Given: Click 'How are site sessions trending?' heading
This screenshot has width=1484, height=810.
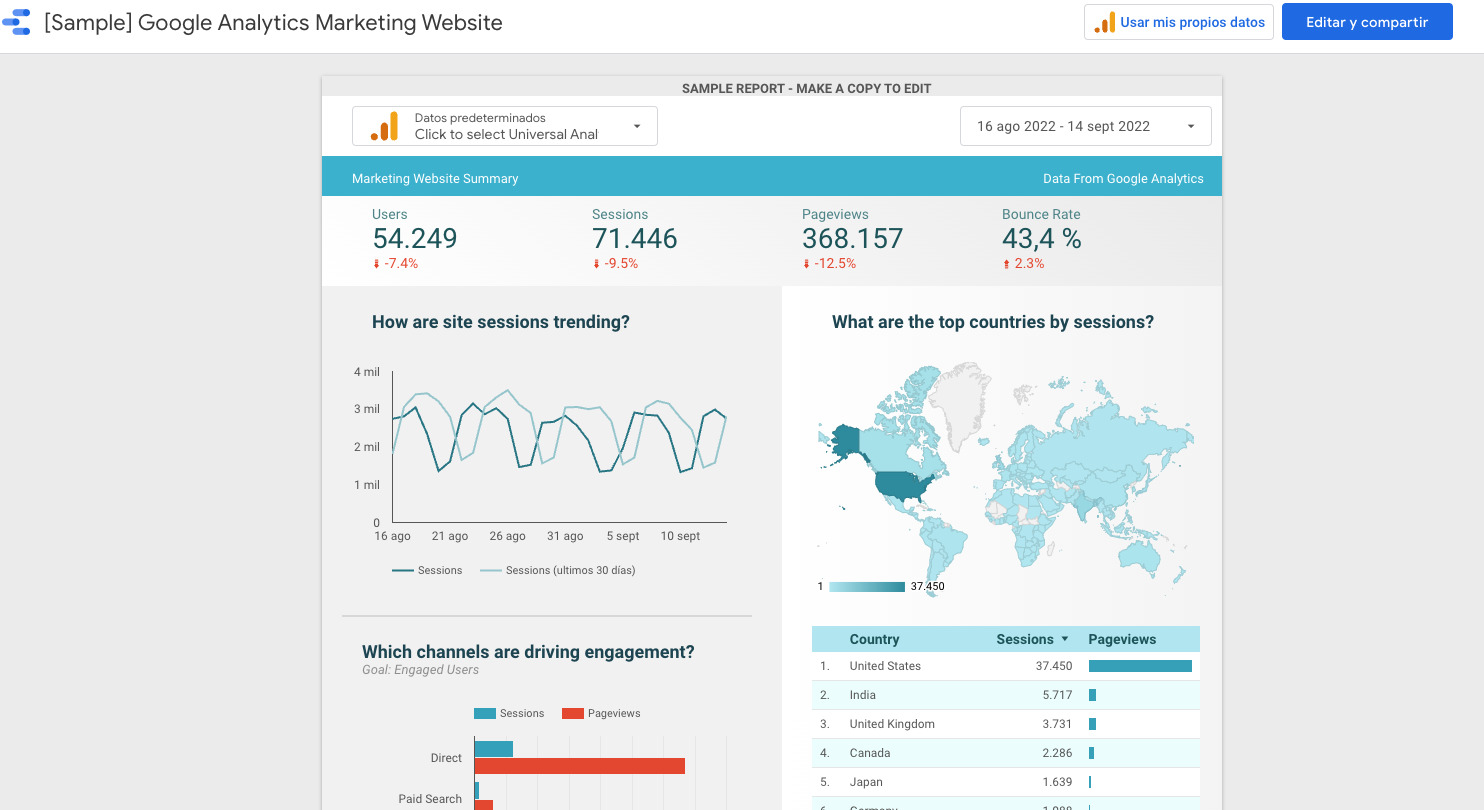Looking at the screenshot, I should [501, 322].
